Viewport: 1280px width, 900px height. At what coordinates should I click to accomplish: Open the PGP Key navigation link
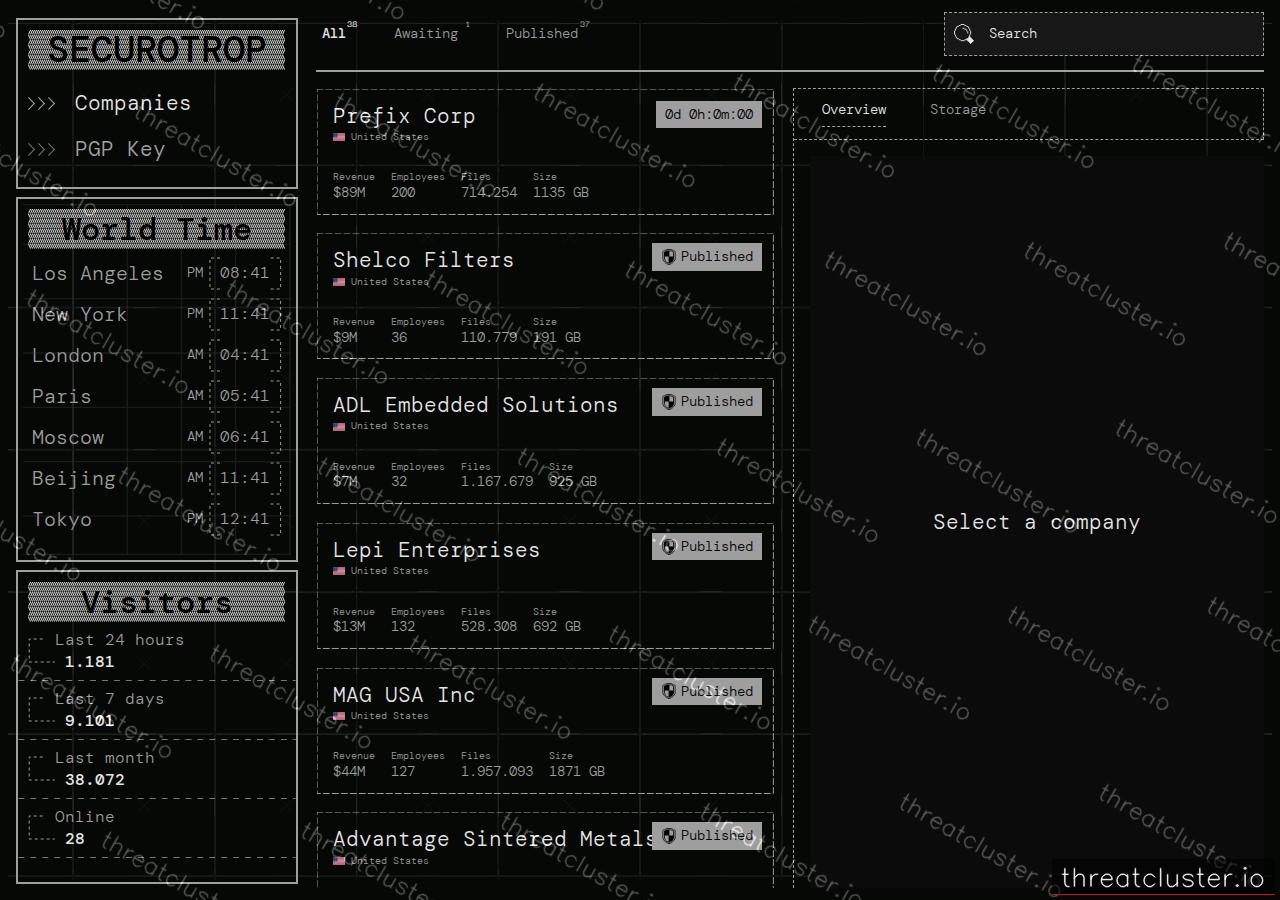pos(120,150)
